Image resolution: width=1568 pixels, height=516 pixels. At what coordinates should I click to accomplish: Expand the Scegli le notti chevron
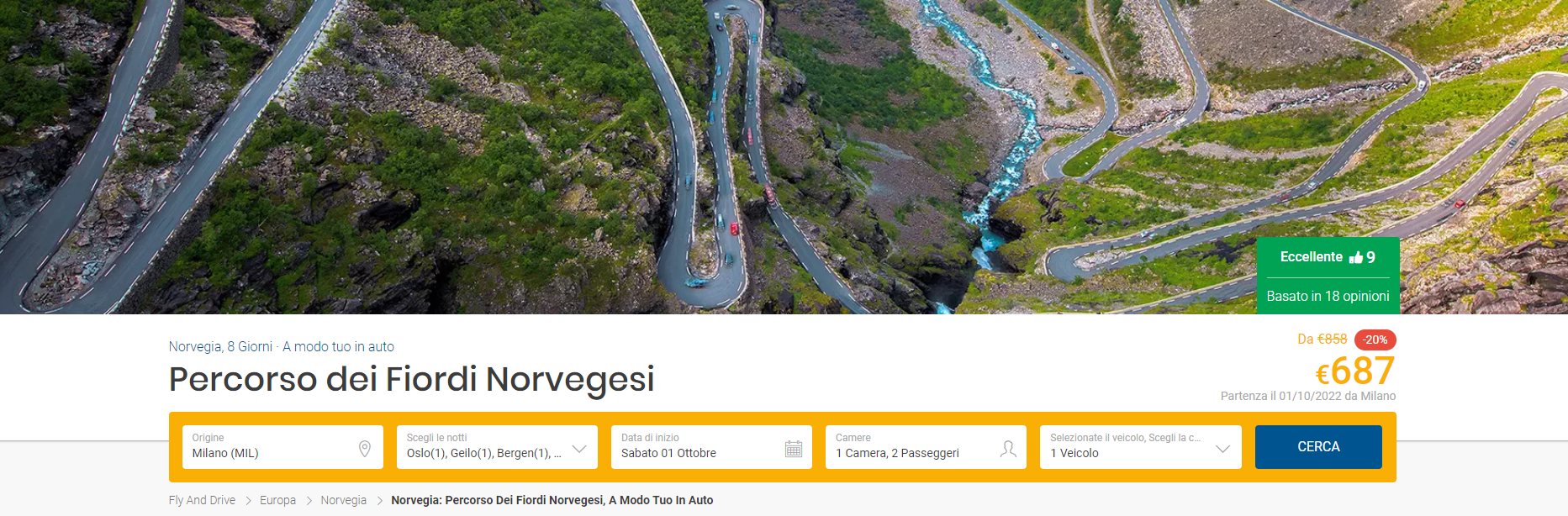coord(579,449)
